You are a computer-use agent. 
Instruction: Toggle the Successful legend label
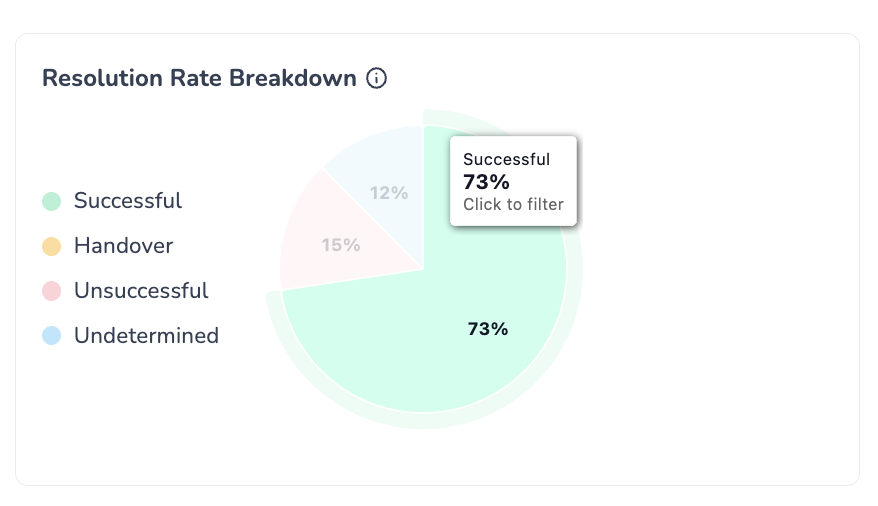point(128,201)
